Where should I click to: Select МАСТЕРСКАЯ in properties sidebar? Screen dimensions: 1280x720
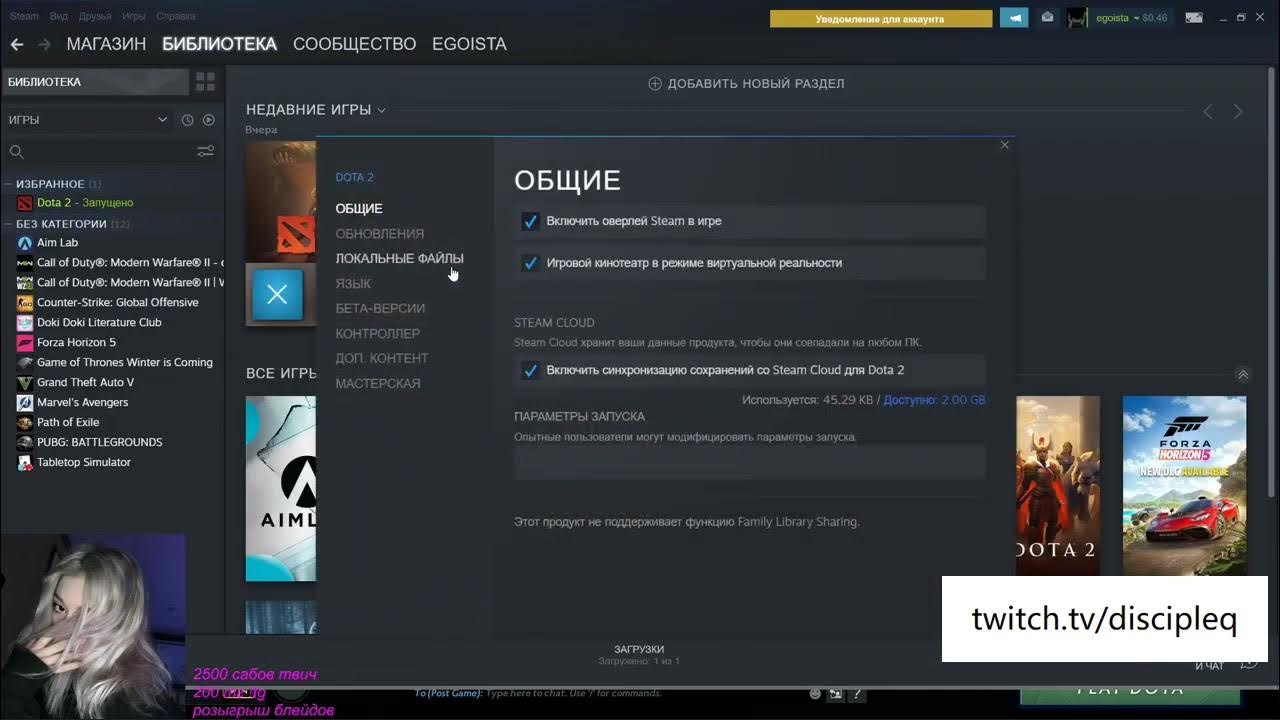378,384
